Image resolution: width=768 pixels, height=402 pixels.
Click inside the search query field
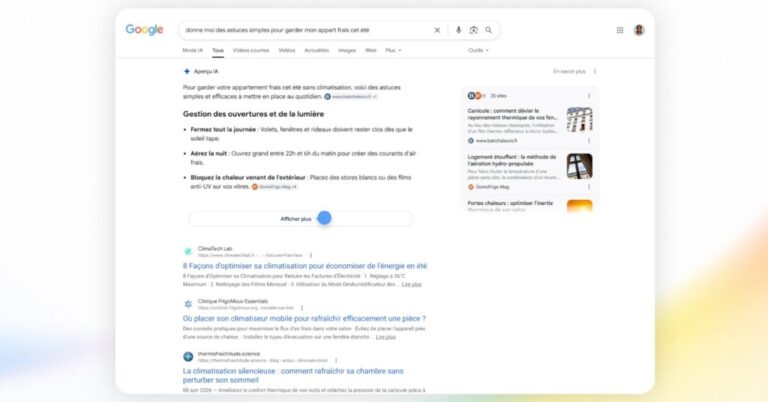click(x=304, y=30)
